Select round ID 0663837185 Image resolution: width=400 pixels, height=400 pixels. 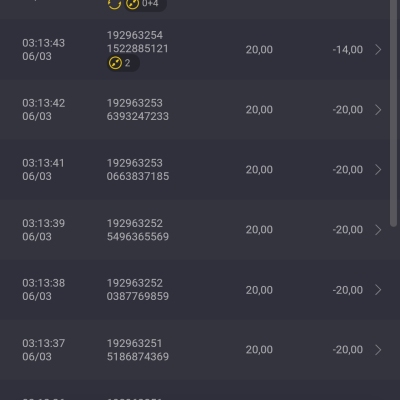coord(138,176)
